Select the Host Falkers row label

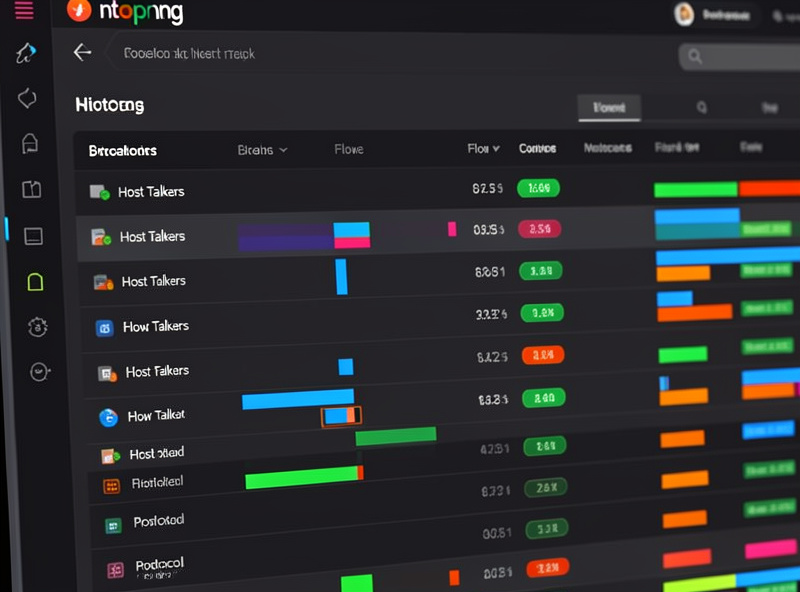click(157, 371)
